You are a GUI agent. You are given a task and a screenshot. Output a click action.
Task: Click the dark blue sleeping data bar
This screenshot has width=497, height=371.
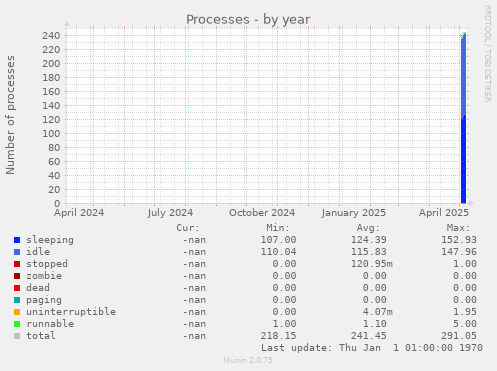click(x=463, y=160)
